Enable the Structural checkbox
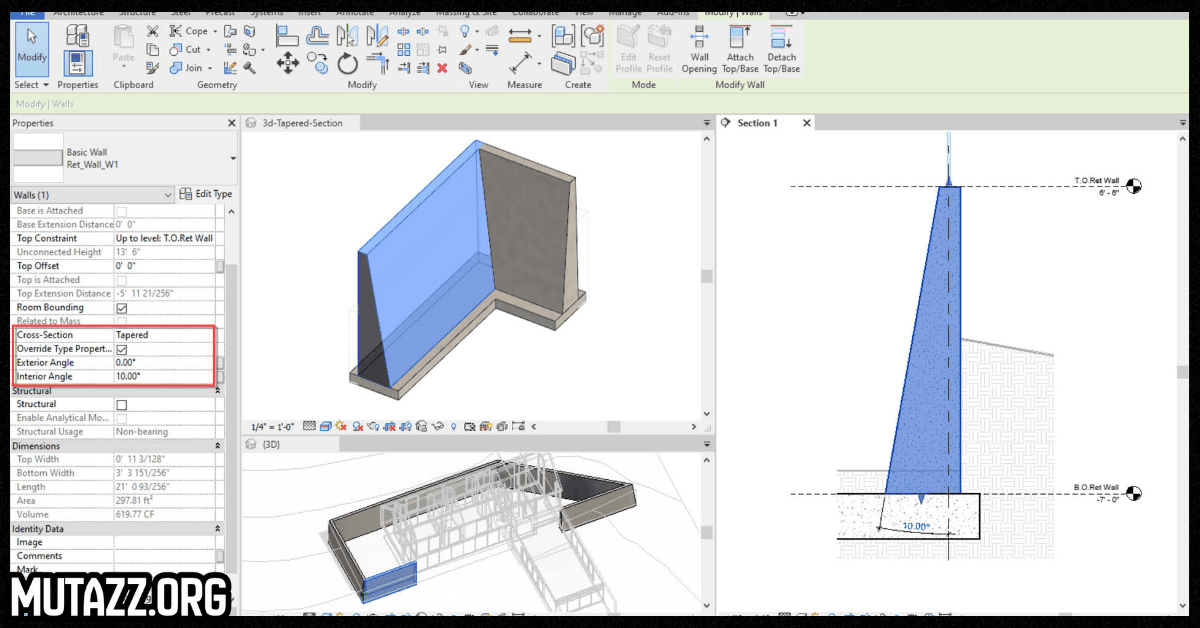Screen dimensions: 1200x628 click(x=122, y=404)
